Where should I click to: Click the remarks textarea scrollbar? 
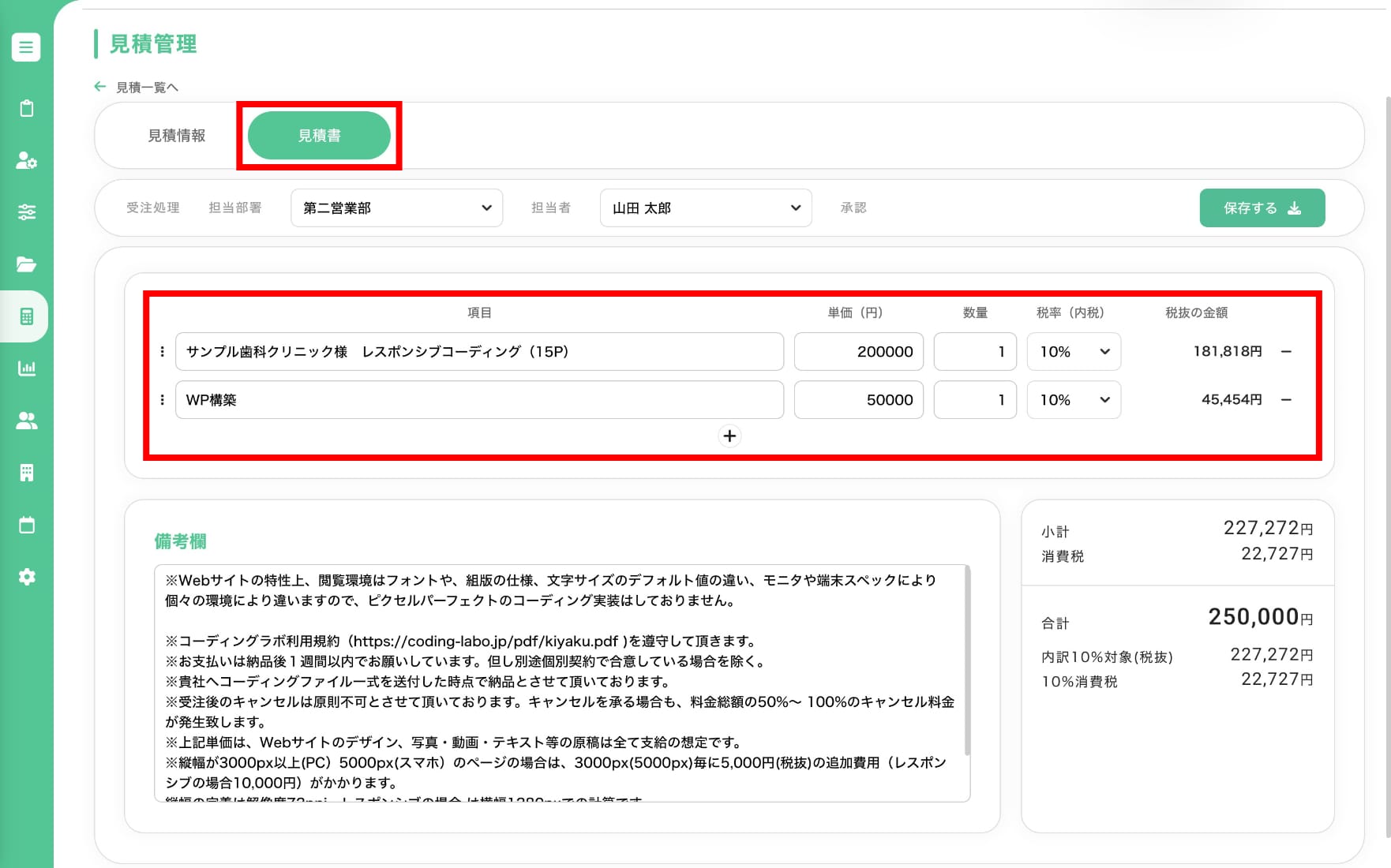point(967,661)
